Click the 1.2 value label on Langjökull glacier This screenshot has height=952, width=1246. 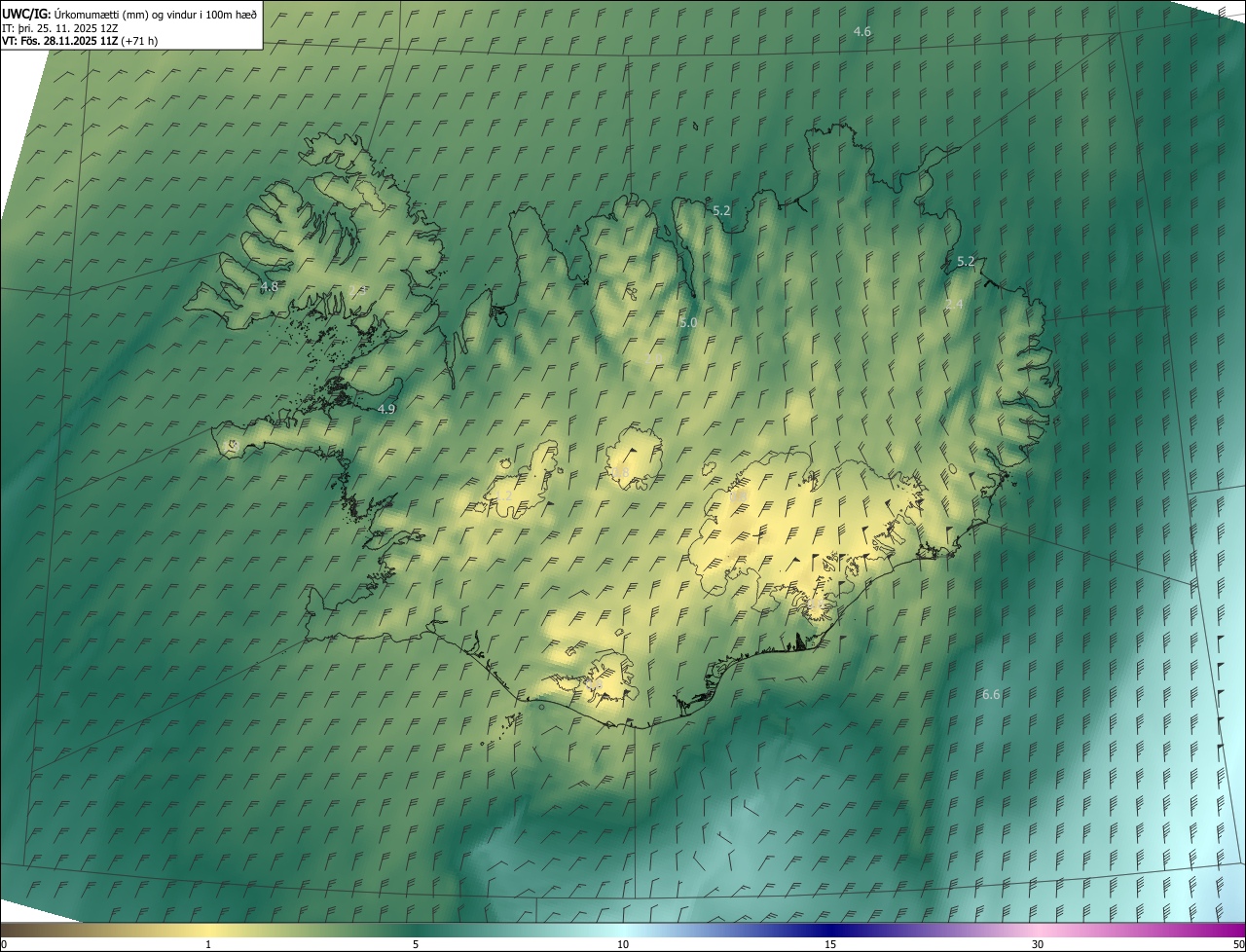coord(504,496)
